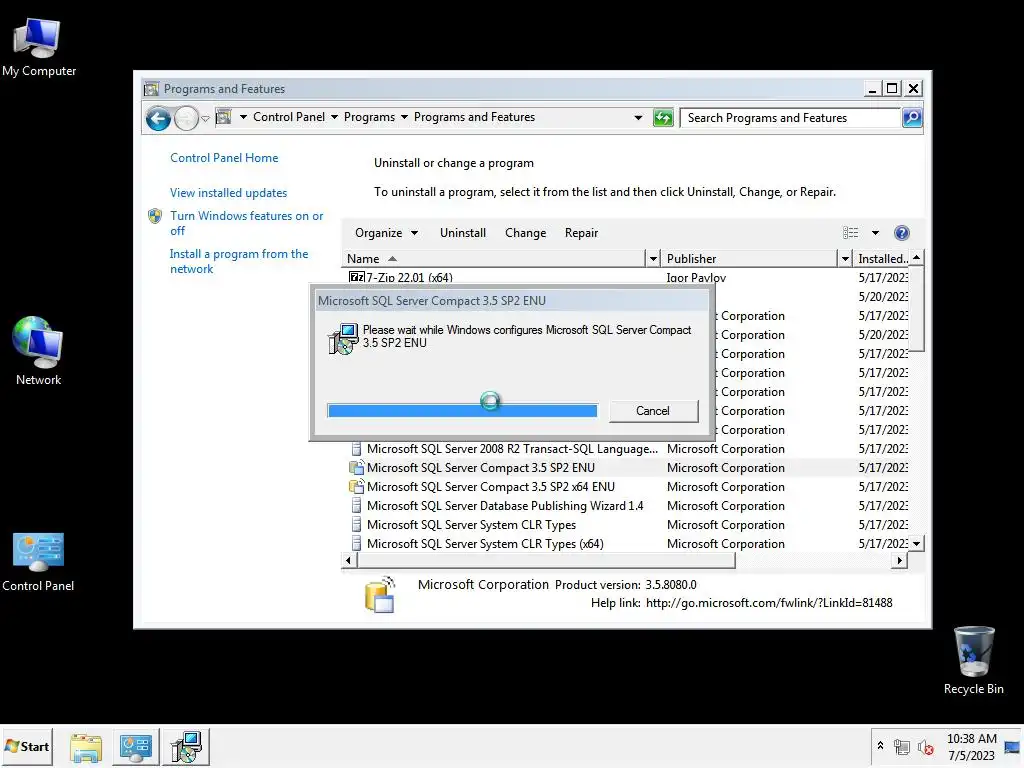Image resolution: width=1024 pixels, height=768 pixels.
Task: Expand the Programs breadcrumb arrow
Action: (x=404, y=117)
